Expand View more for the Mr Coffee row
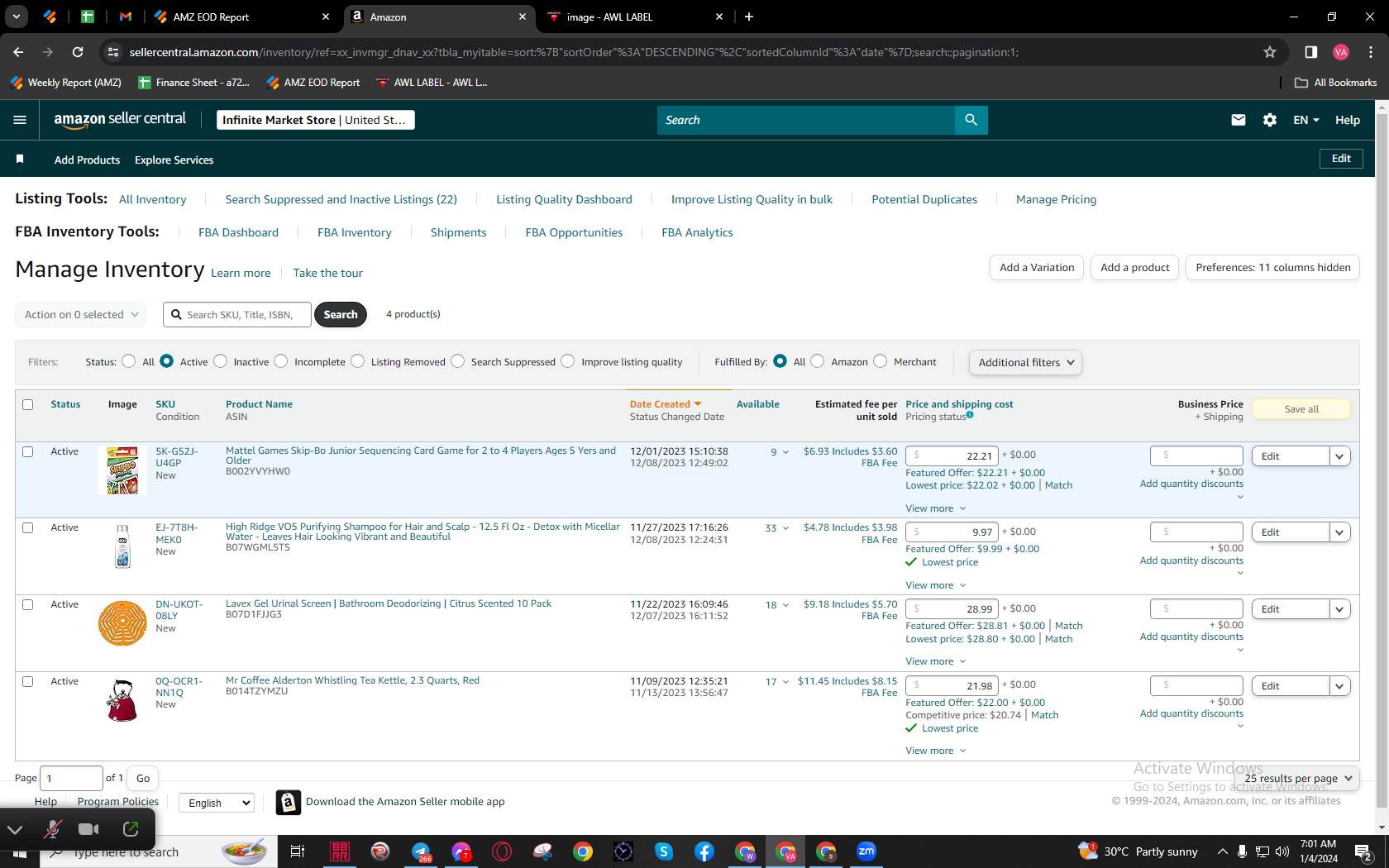This screenshot has width=1389, height=868. [935, 751]
